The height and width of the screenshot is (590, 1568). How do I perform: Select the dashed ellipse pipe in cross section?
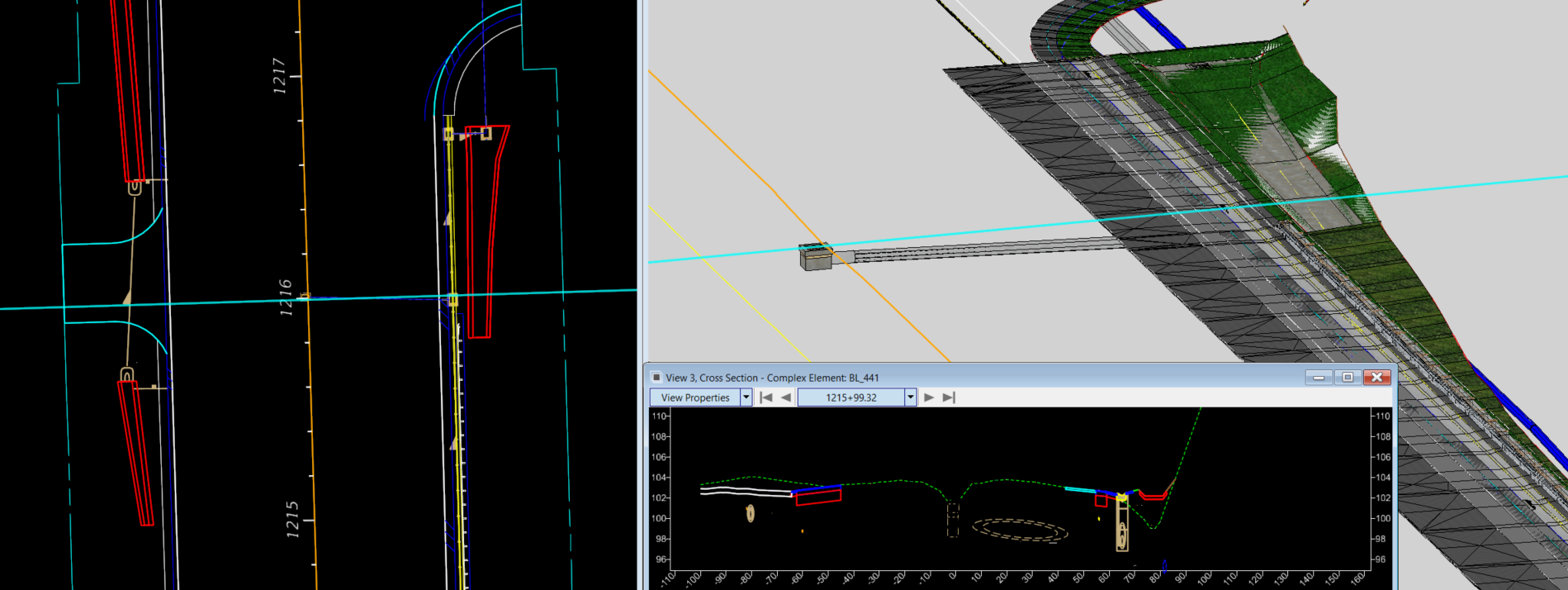1020,531
